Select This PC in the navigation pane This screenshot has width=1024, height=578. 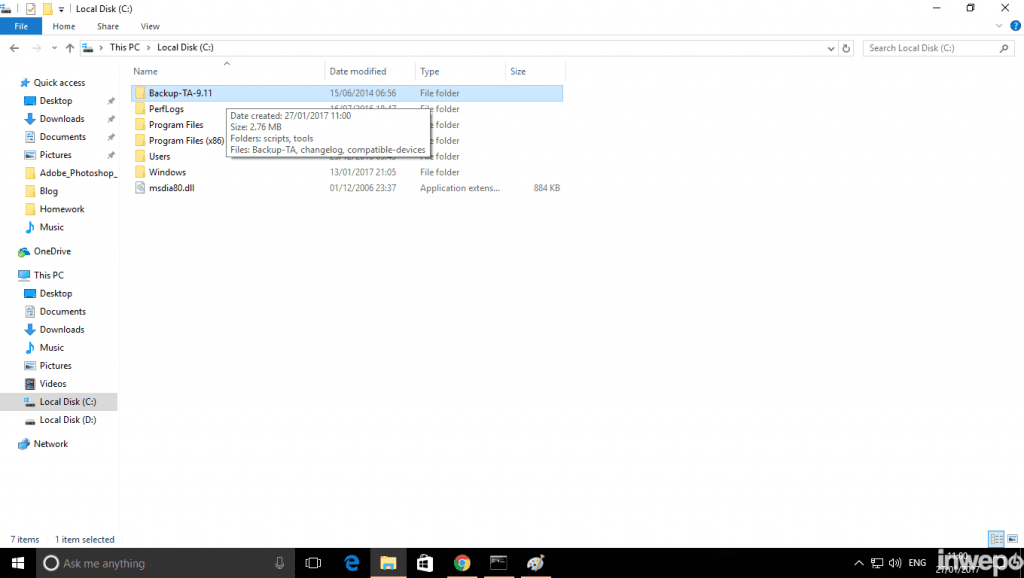pos(48,276)
